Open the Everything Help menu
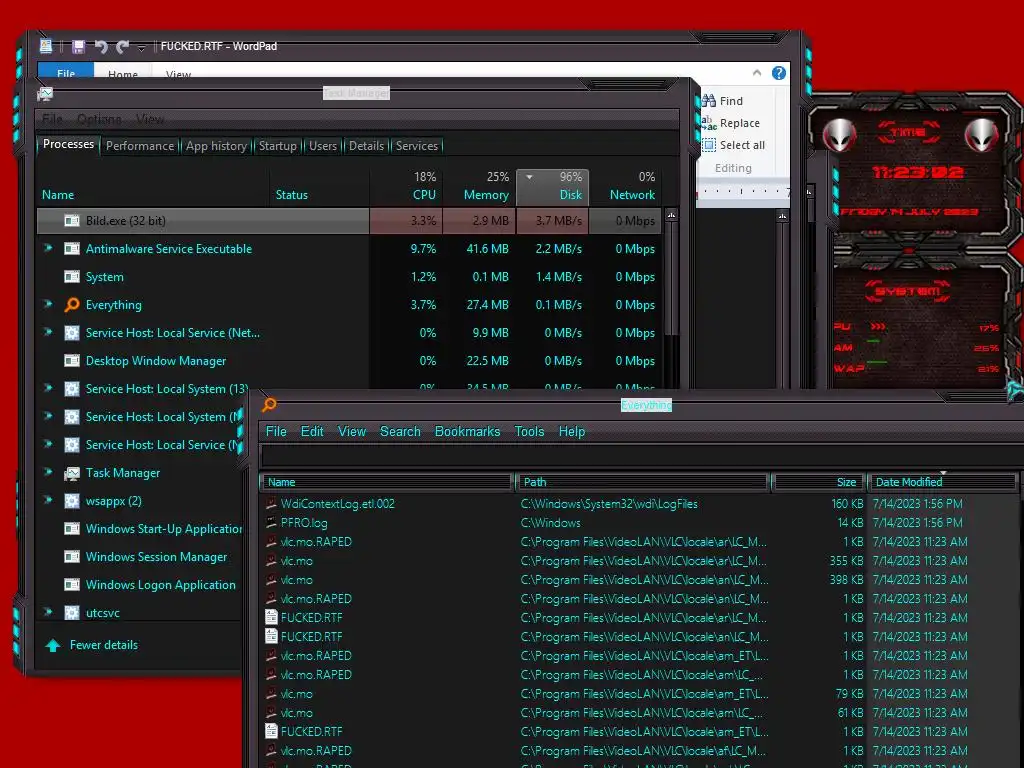 click(x=572, y=431)
